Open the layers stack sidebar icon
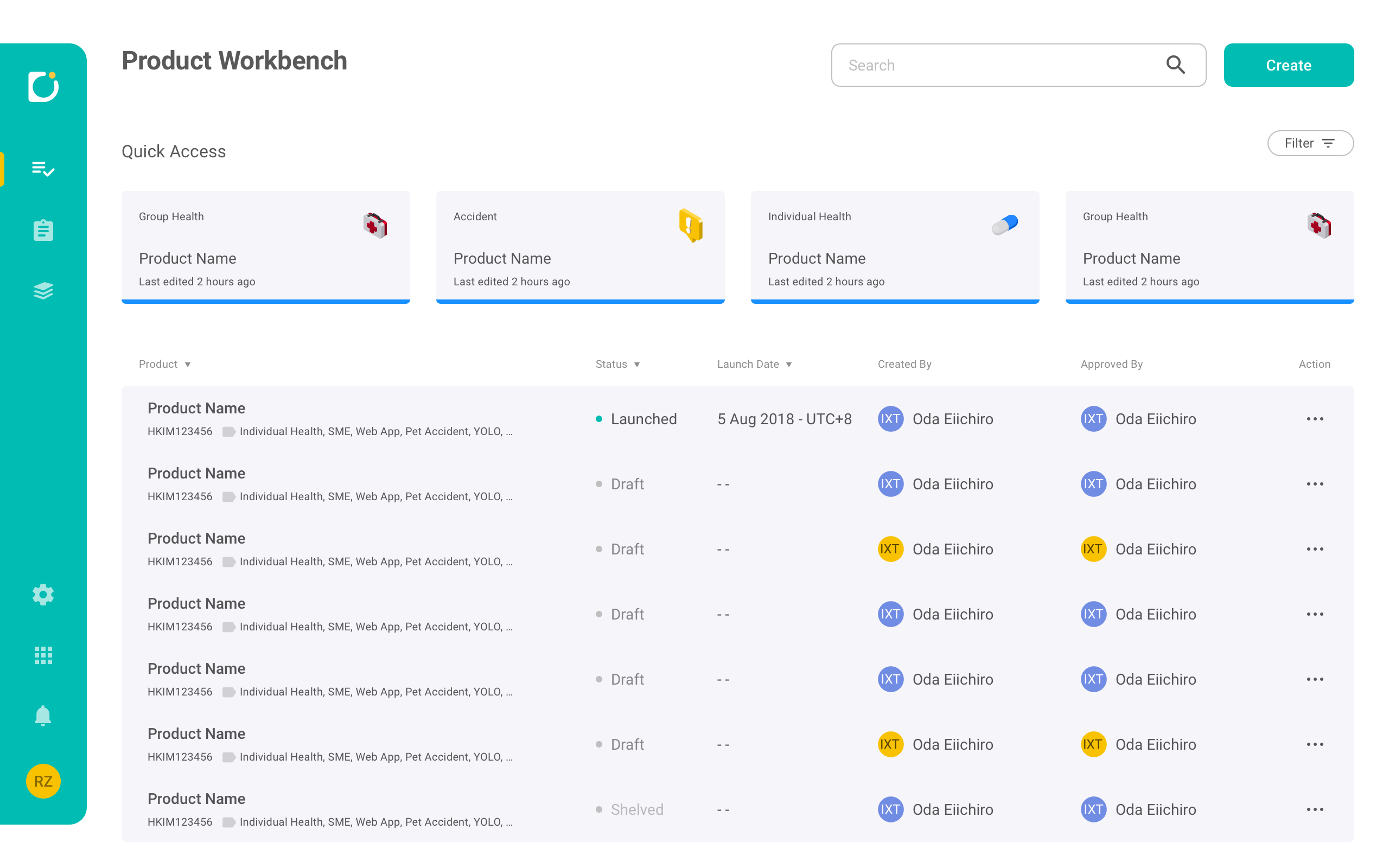Viewport: 1389px width, 868px height. [43, 291]
